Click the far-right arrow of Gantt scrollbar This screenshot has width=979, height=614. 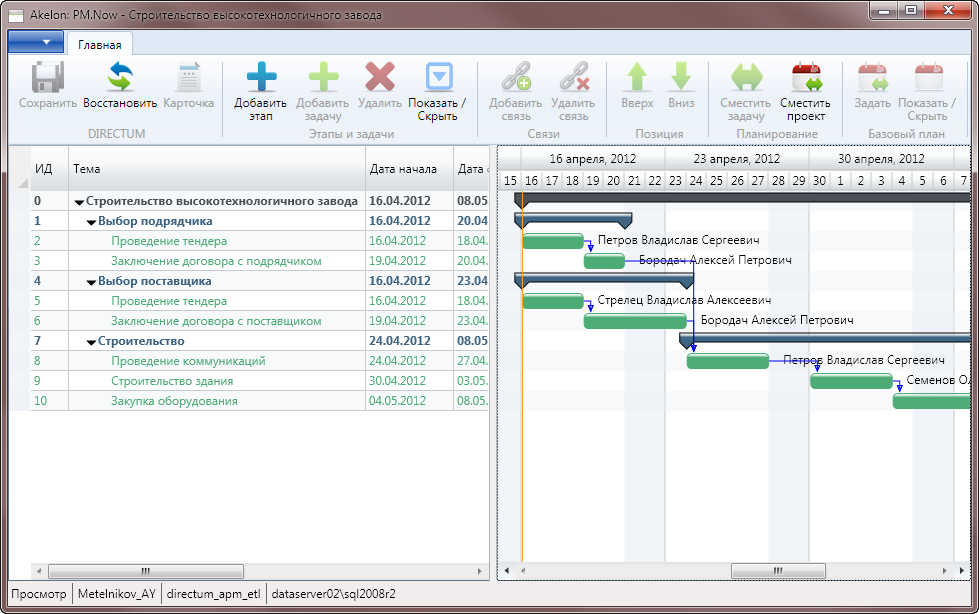click(x=962, y=571)
